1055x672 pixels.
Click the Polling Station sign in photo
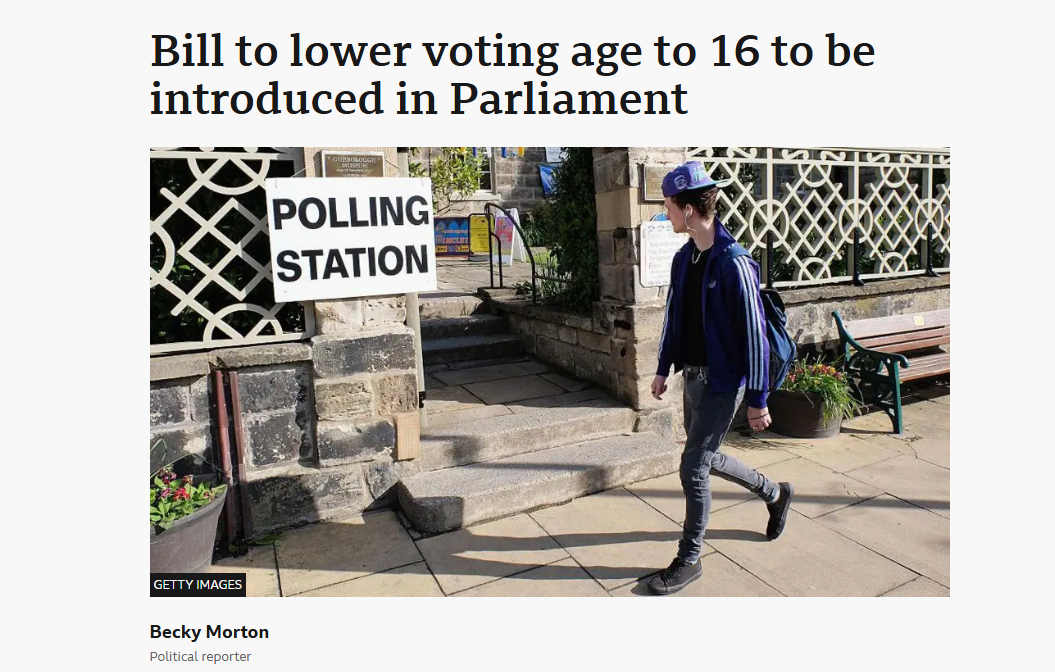tap(351, 238)
